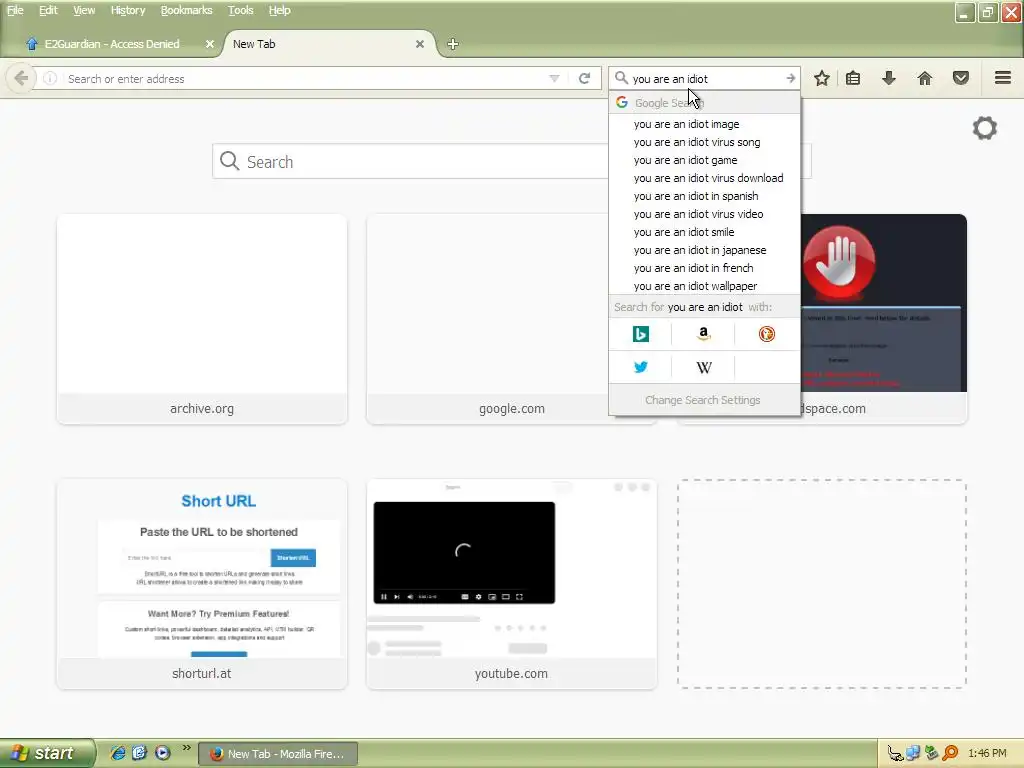This screenshot has width=1024, height=768.
Task: Open the Help menu
Action: pyautogui.click(x=280, y=10)
